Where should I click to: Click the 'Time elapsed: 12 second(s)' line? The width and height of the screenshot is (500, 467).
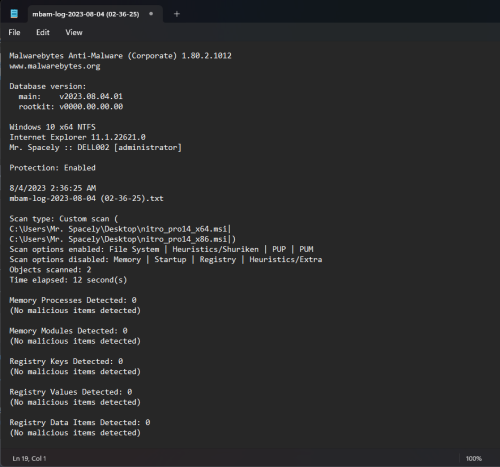click(68, 280)
